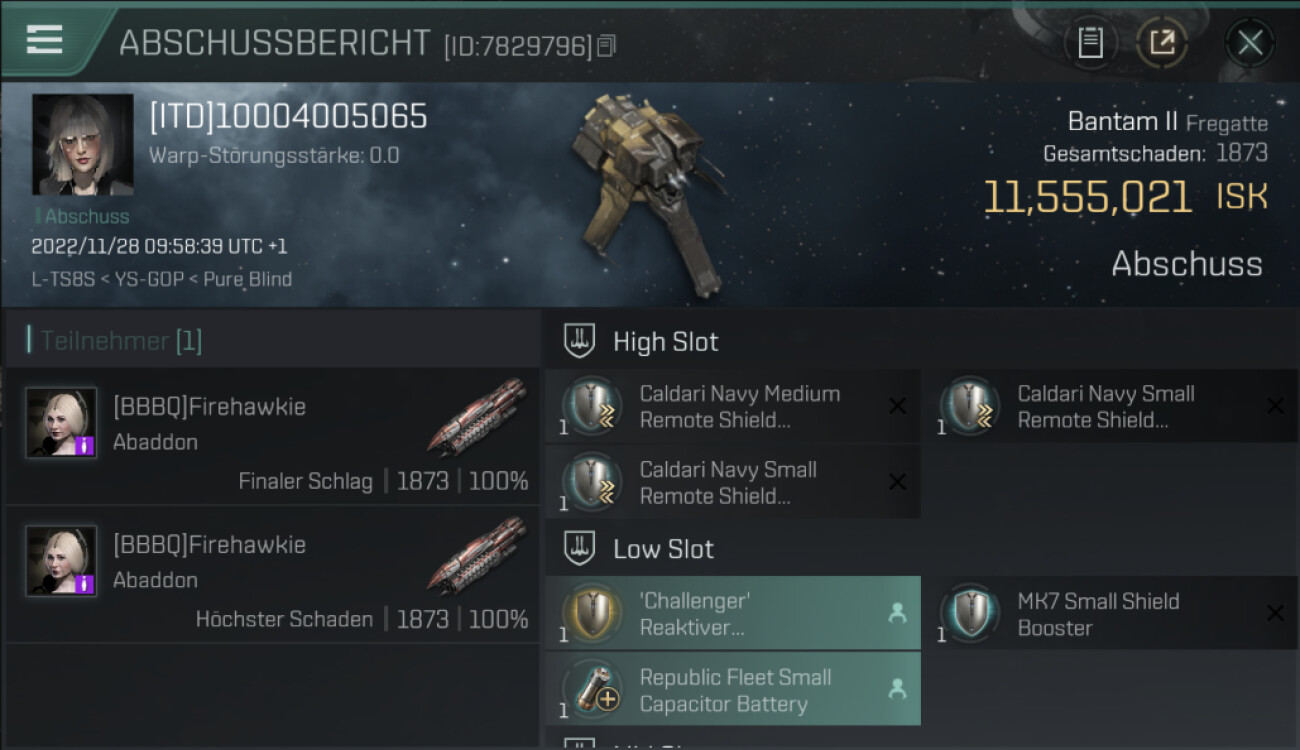Select Republic Fleet Small Capacitor Battery

(x=732, y=690)
